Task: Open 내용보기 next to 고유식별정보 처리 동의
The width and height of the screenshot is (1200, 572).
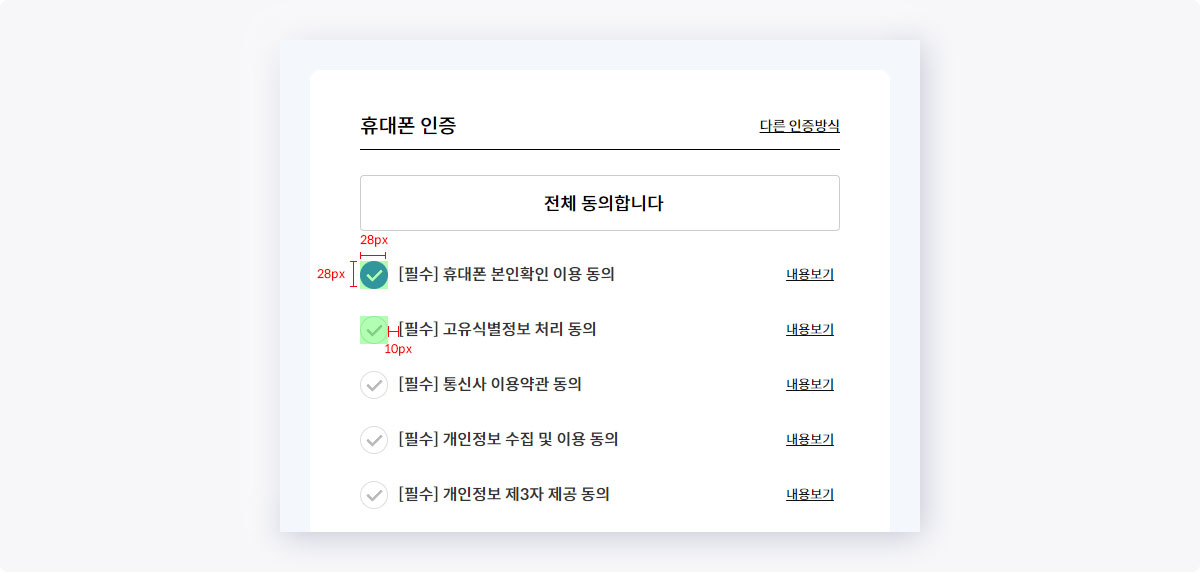Action: point(810,330)
